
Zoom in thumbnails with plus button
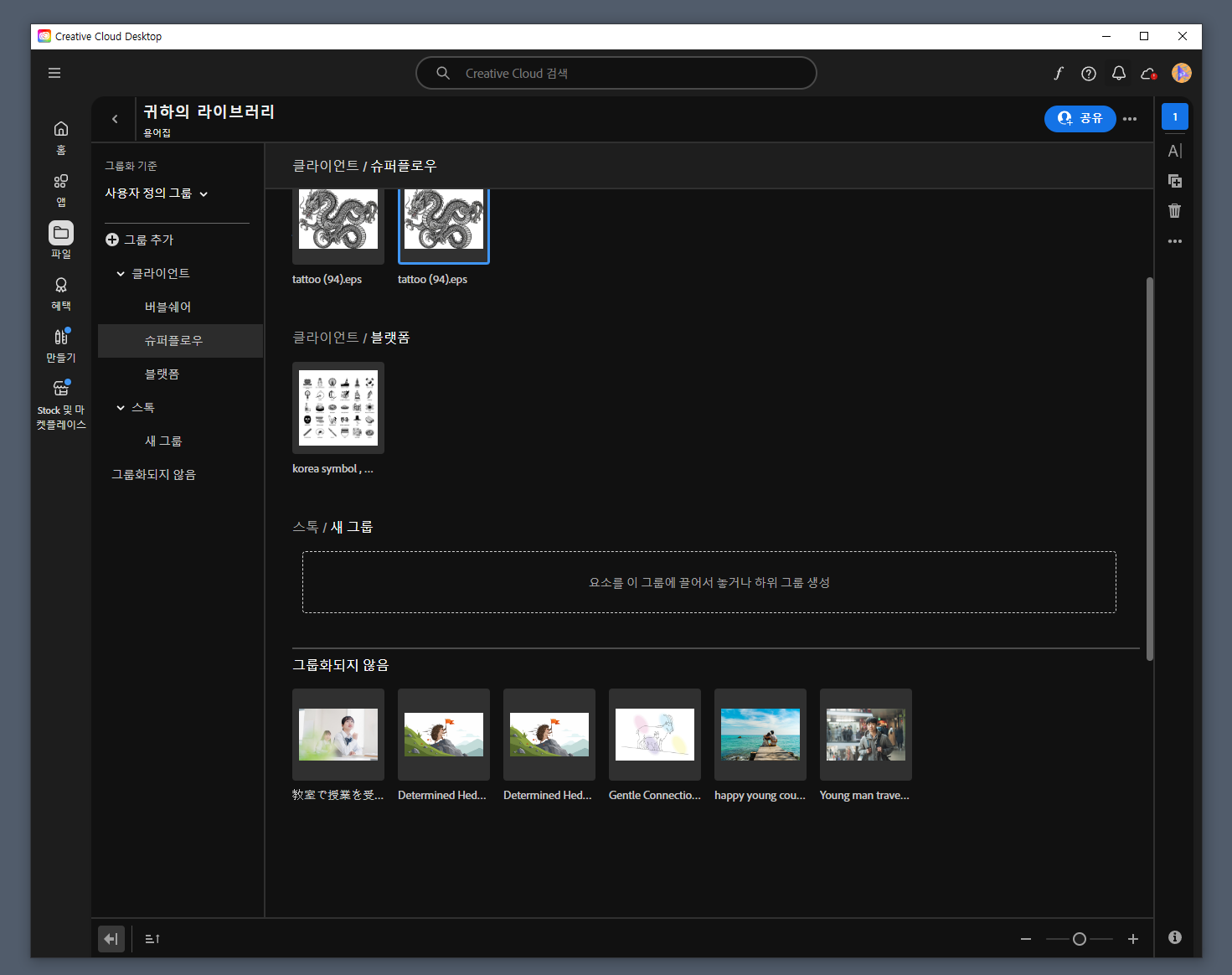pyautogui.click(x=1133, y=939)
